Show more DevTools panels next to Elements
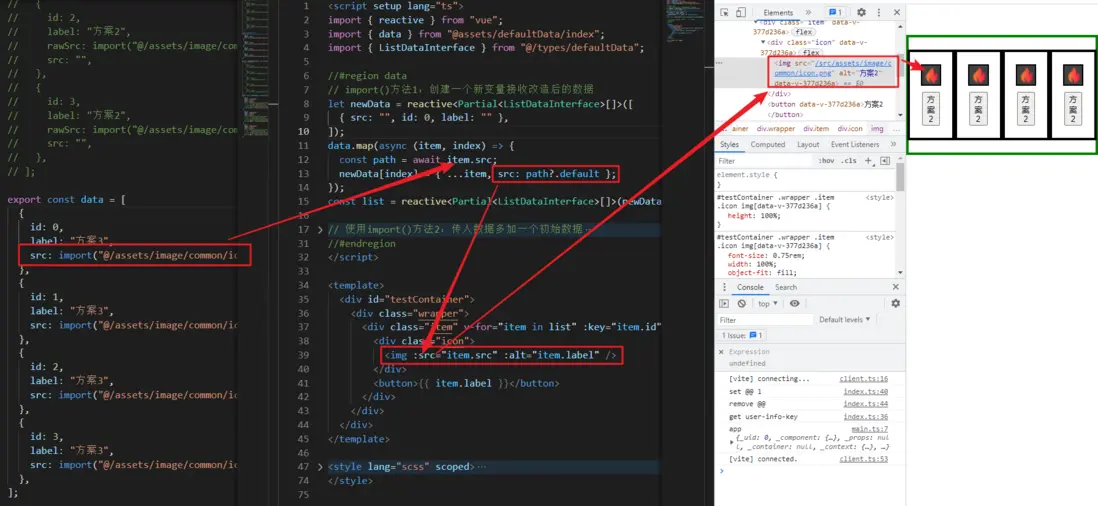Screen dimensions: 1098x506 pos(807,13)
